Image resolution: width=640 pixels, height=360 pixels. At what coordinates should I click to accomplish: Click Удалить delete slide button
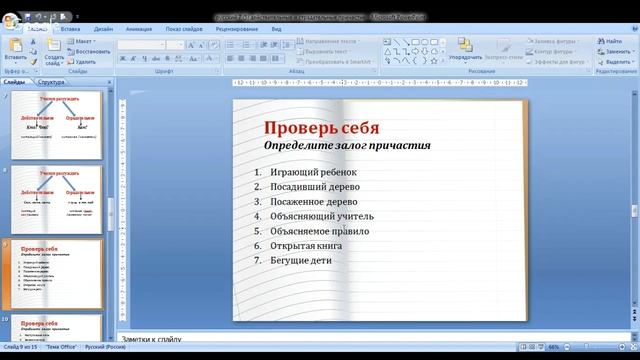tap(81, 62)
